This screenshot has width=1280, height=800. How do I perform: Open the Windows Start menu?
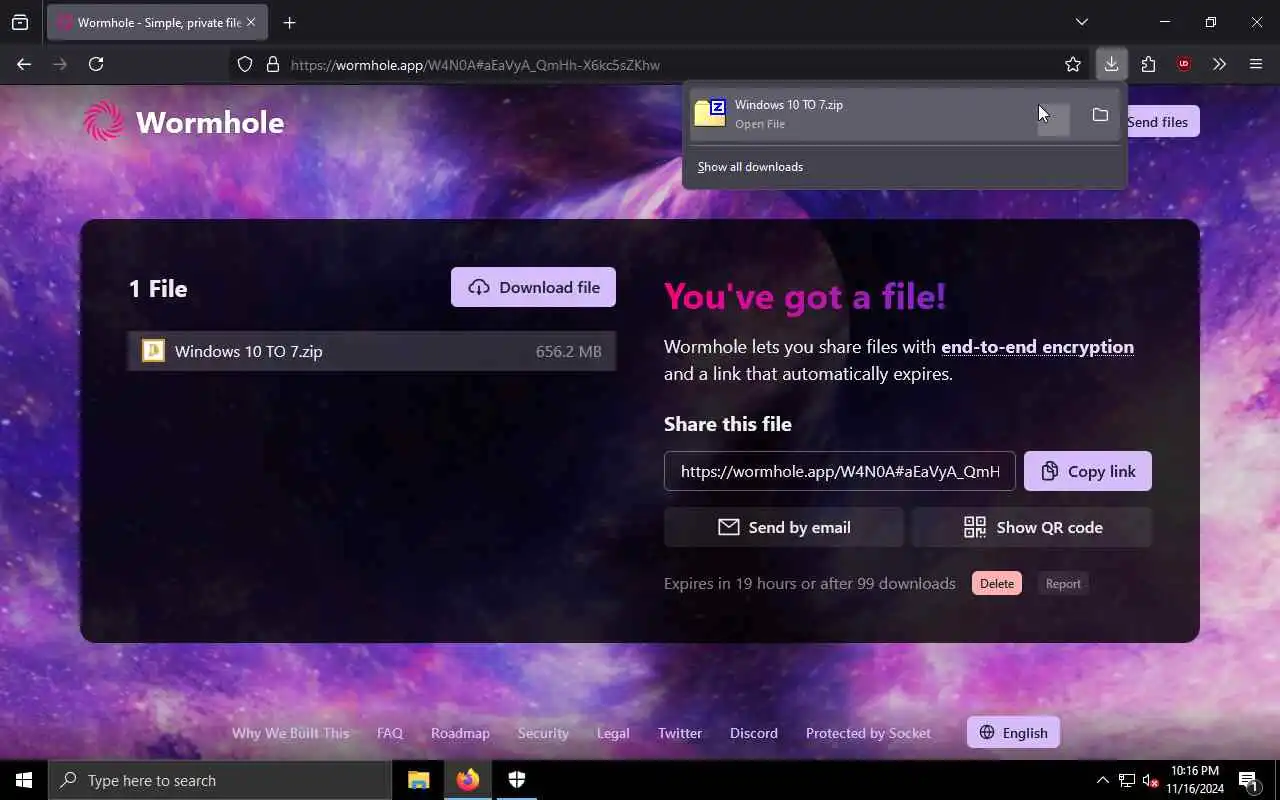point(24,780)
